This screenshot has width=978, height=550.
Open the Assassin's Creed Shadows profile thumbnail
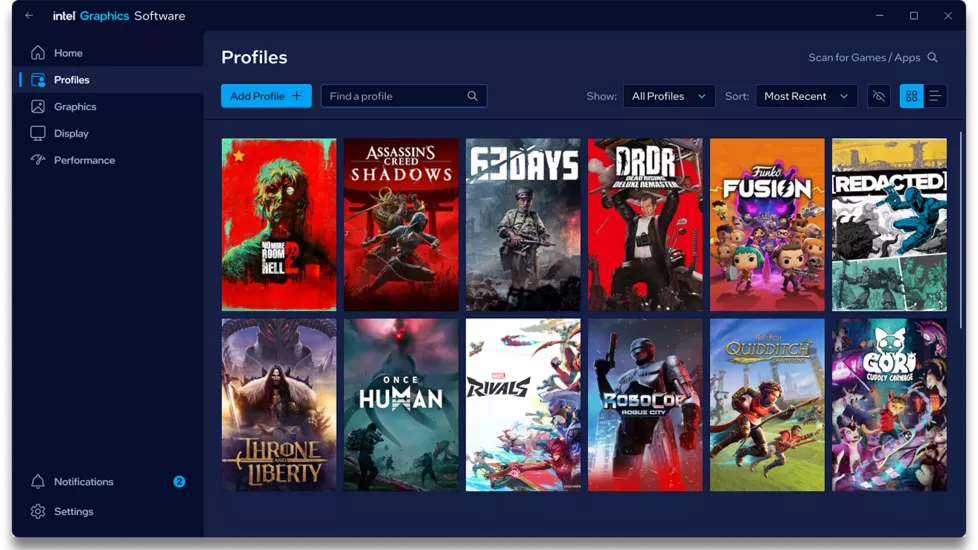click(x=401, y=224)
